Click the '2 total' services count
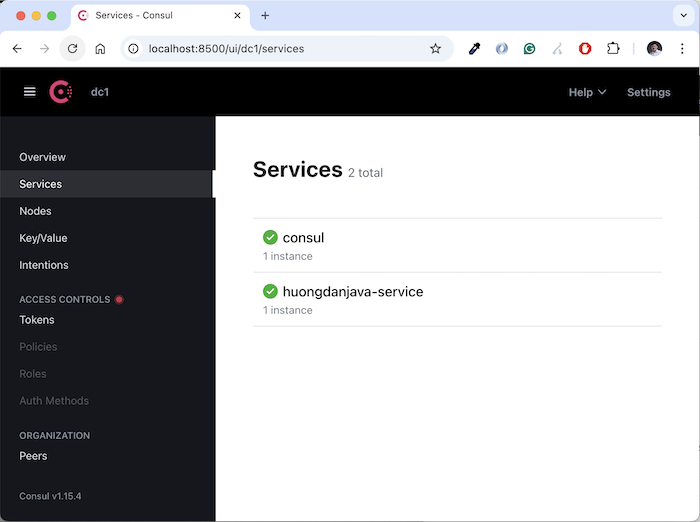This screenshot has width=700, height=522. click(x=365, y=173)
